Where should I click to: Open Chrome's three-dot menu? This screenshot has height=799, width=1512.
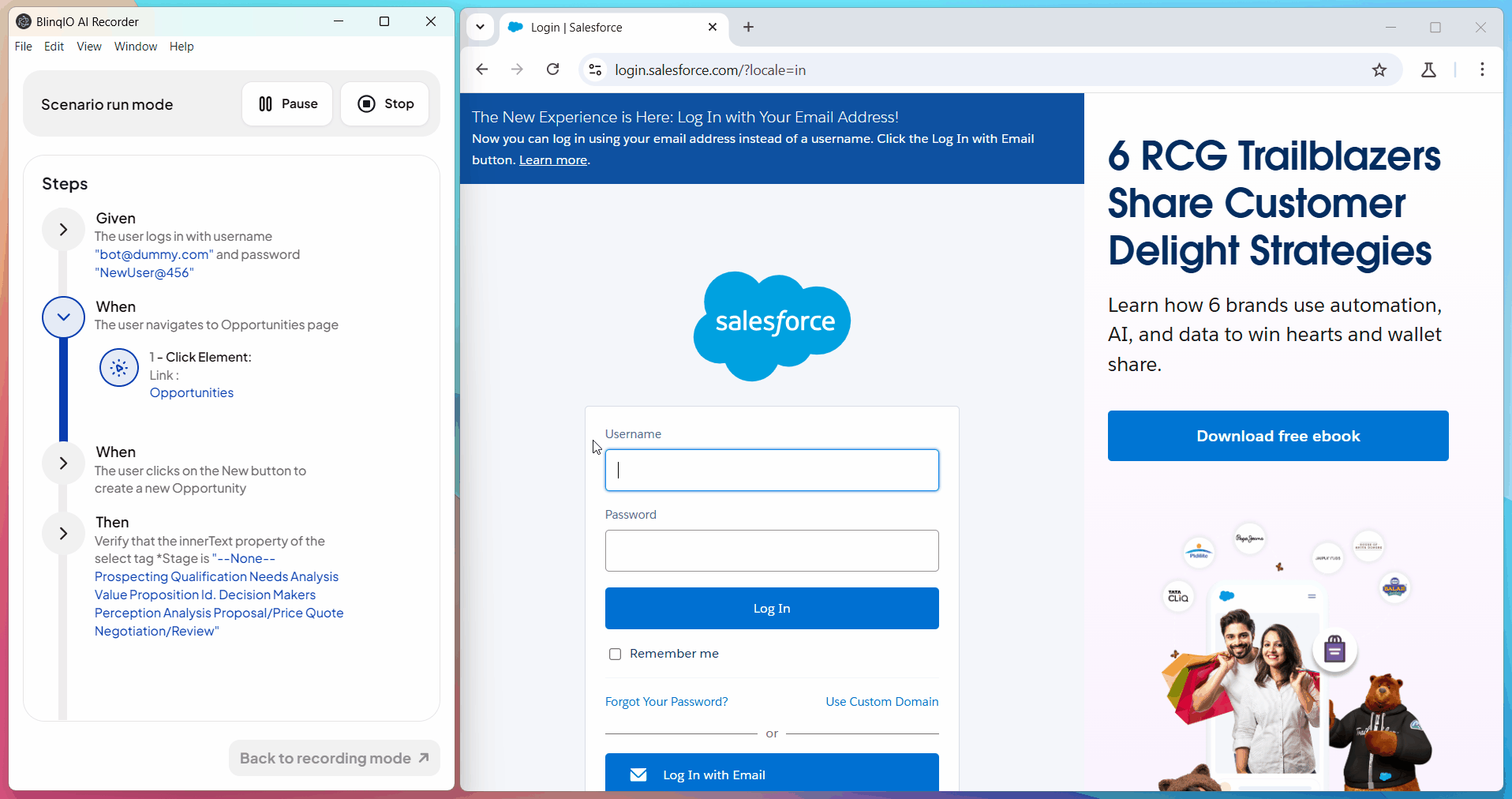1483,69
